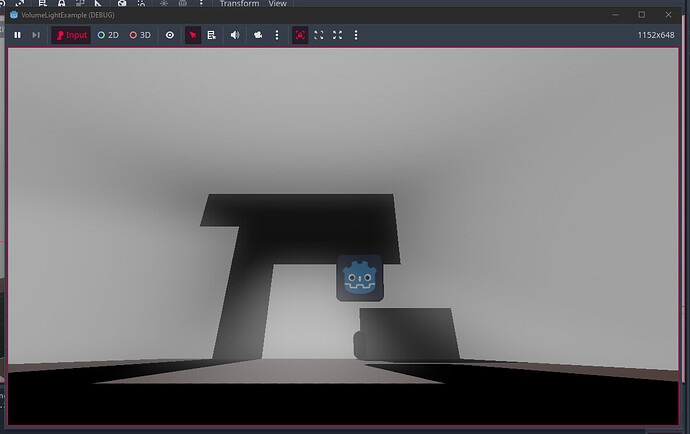Toggle selection visibility eye icon
This screenshot has width=690, height=434.
pyautogui.click(x=170, y=35)
